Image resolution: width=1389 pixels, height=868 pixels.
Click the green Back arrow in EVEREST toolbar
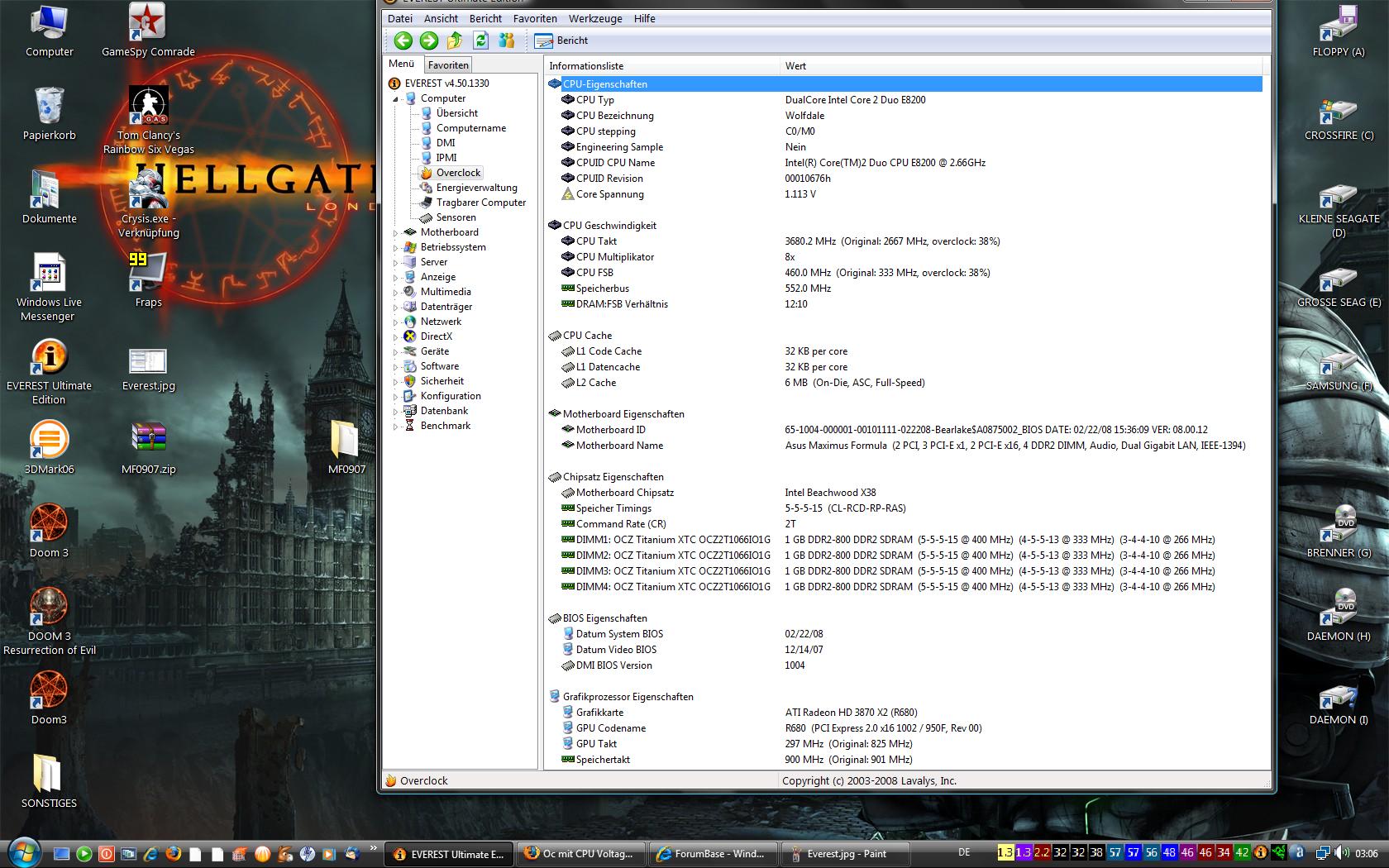tap(403, 40)
